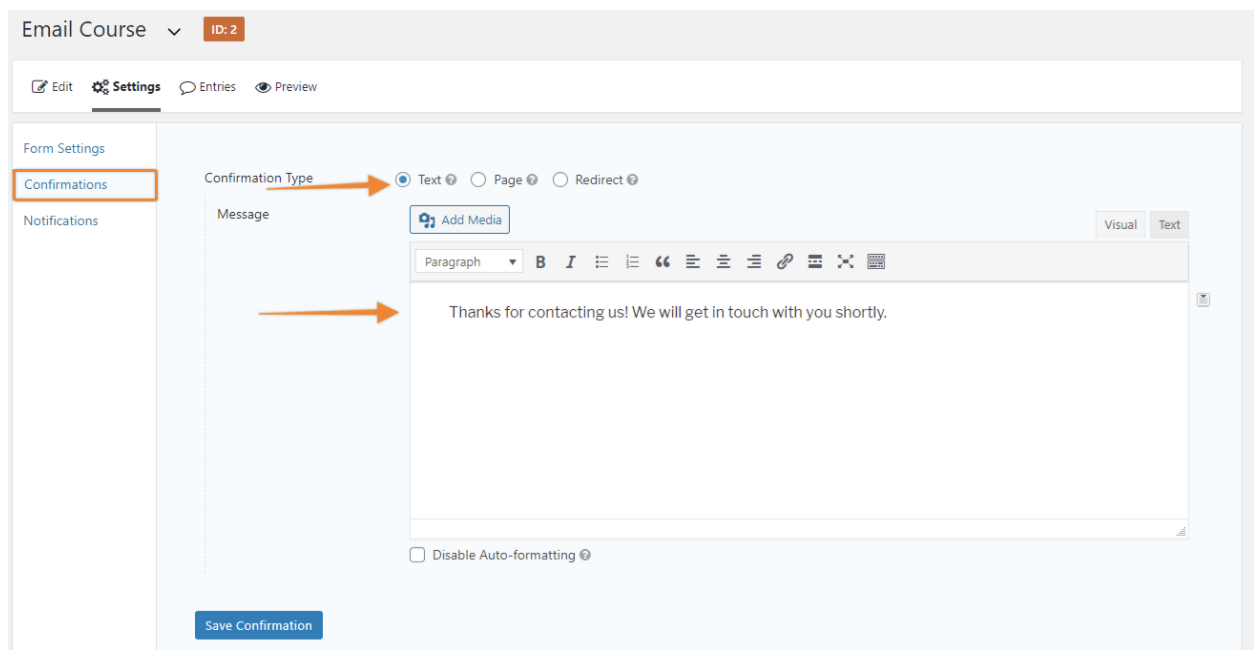Click inside the message text area
1254x660 pixels.
799,400
